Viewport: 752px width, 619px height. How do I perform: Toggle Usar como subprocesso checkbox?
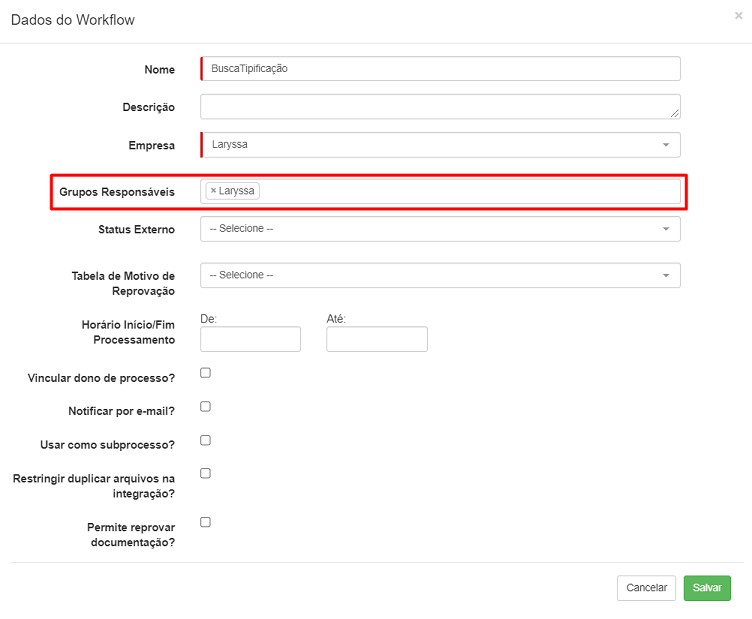pos(205,440)
